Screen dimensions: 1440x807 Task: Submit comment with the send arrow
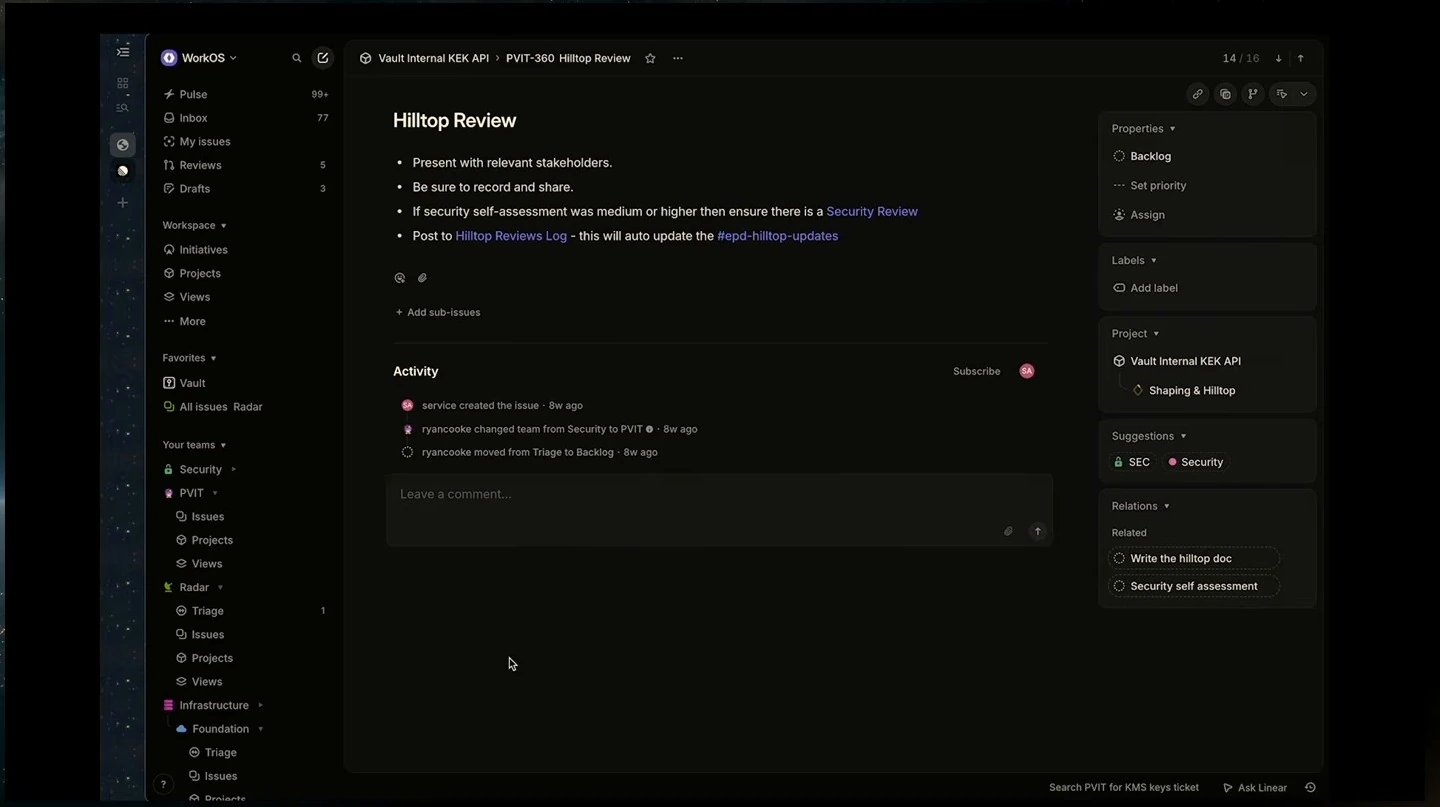1038,531
